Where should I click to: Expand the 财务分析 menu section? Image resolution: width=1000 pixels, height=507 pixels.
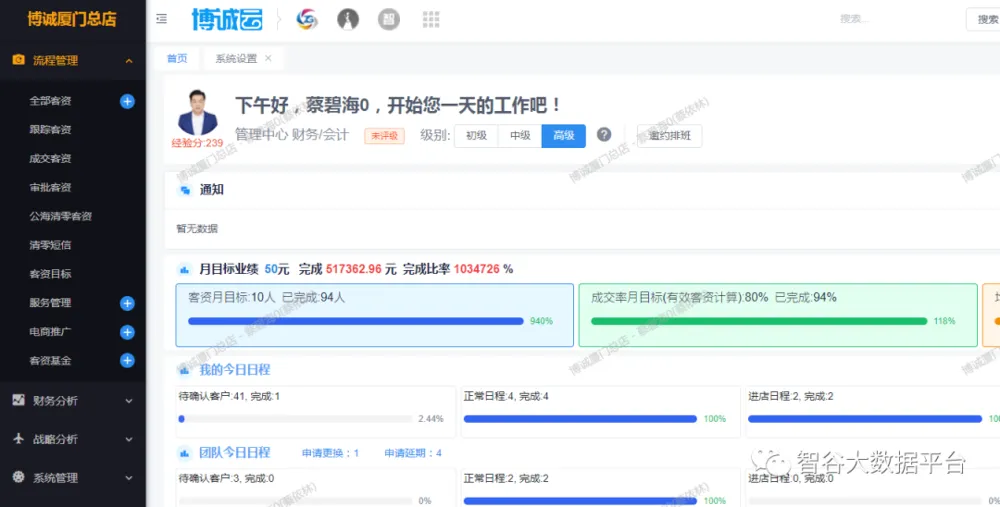coord(129,401)
